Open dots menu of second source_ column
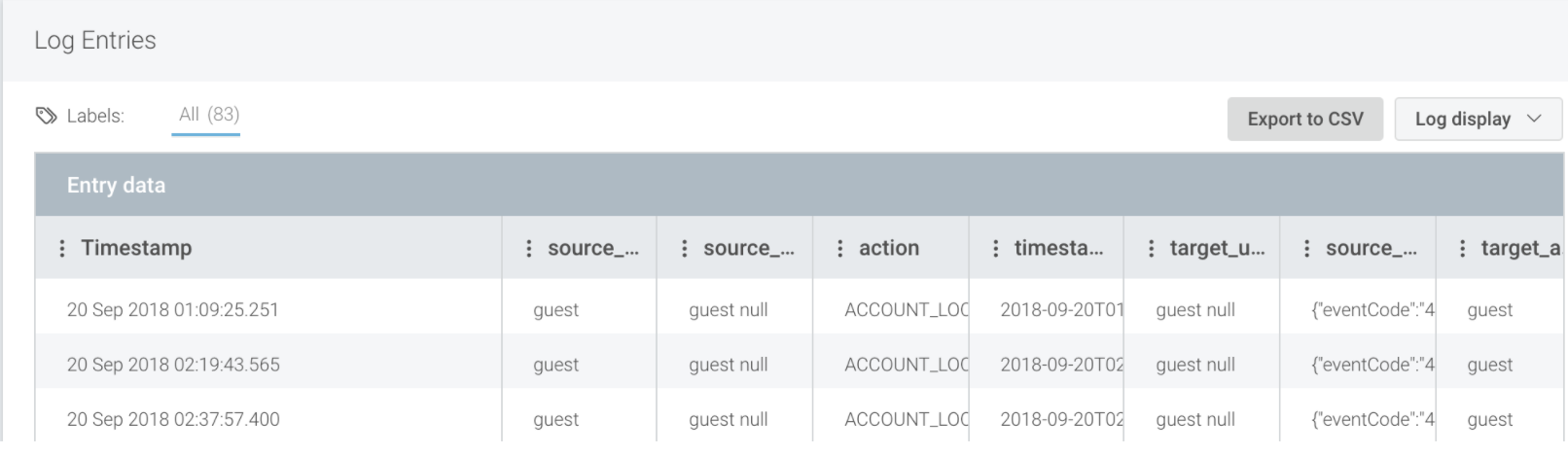The height and width of the screenshot is (455, 1568). (x=685, y=249)
